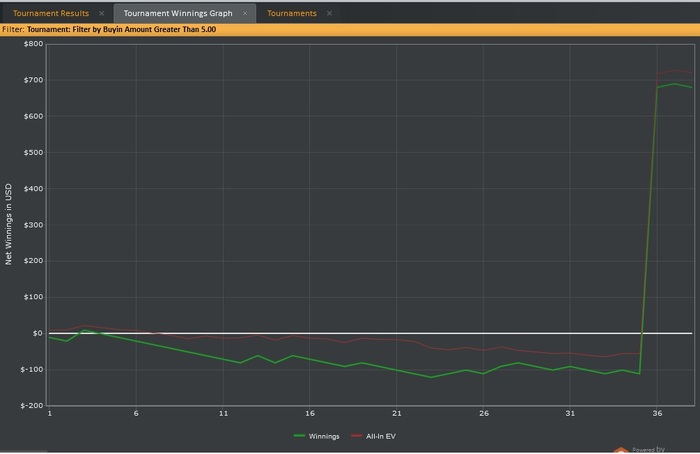Close the Tournaments tab
The image size is (700, 454).
click(x=330, y=14)
